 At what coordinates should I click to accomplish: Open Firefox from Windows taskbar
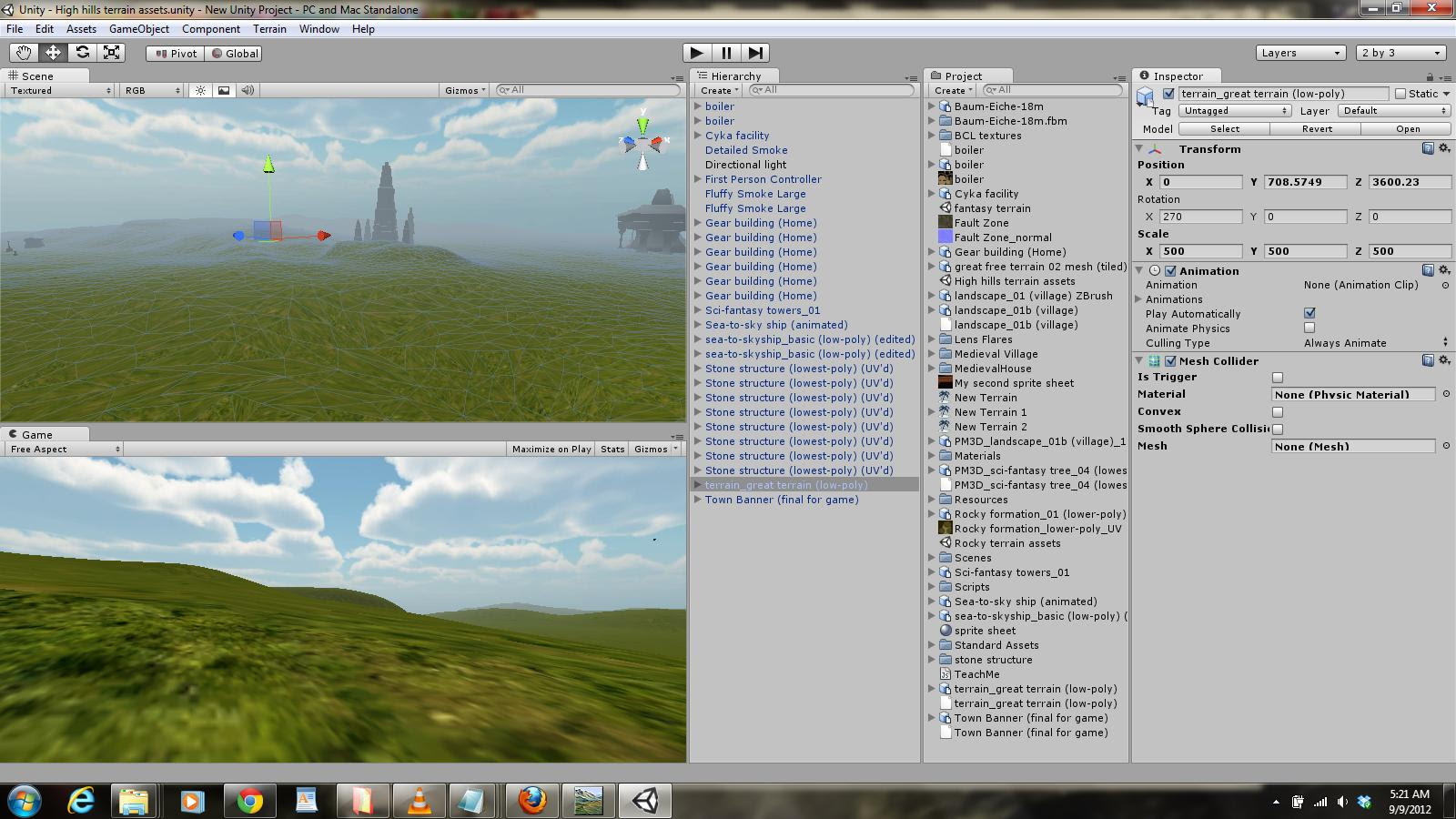tap(532, 801)
